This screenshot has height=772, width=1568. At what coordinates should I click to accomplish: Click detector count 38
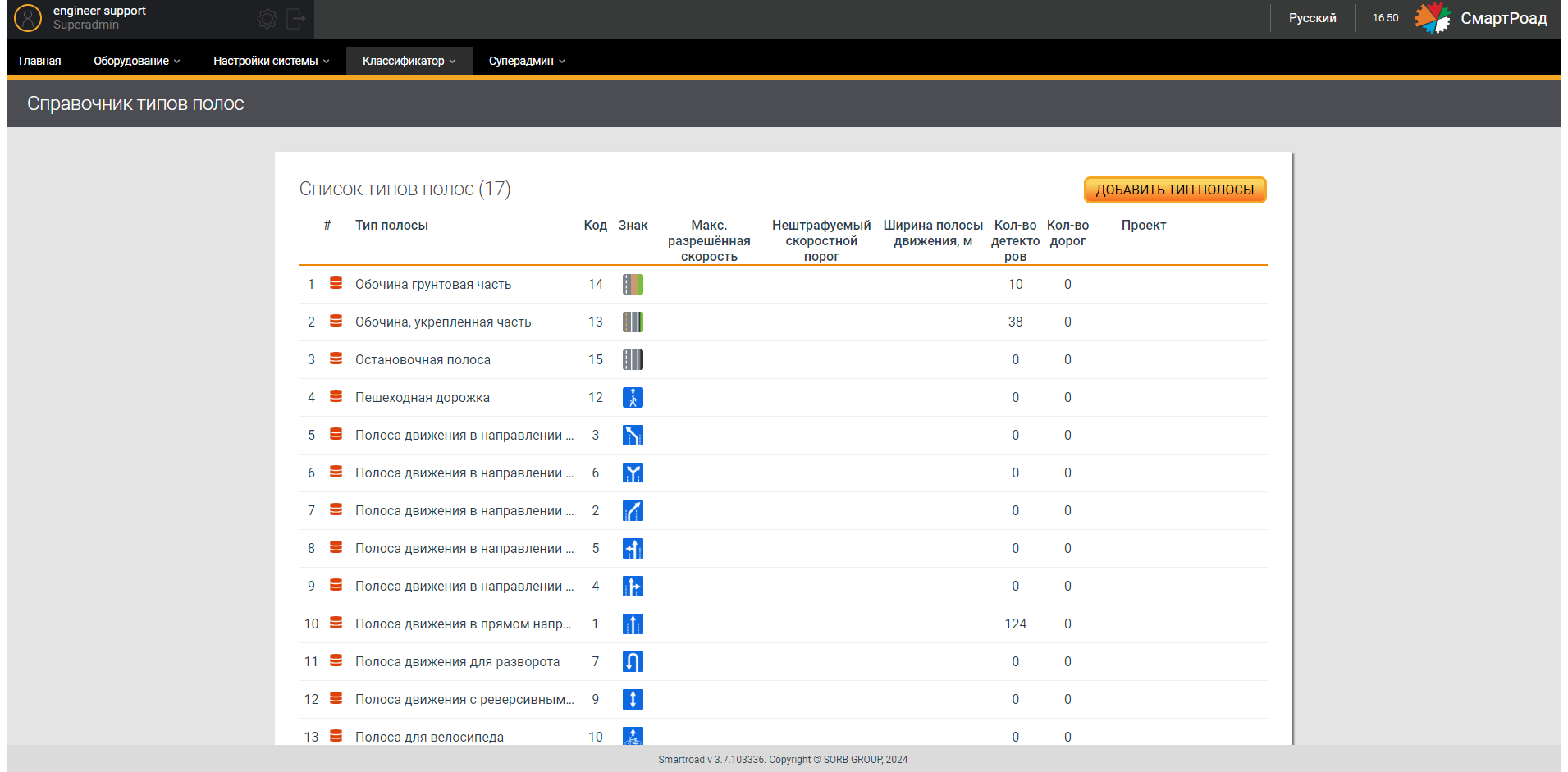pos(1015,322)
